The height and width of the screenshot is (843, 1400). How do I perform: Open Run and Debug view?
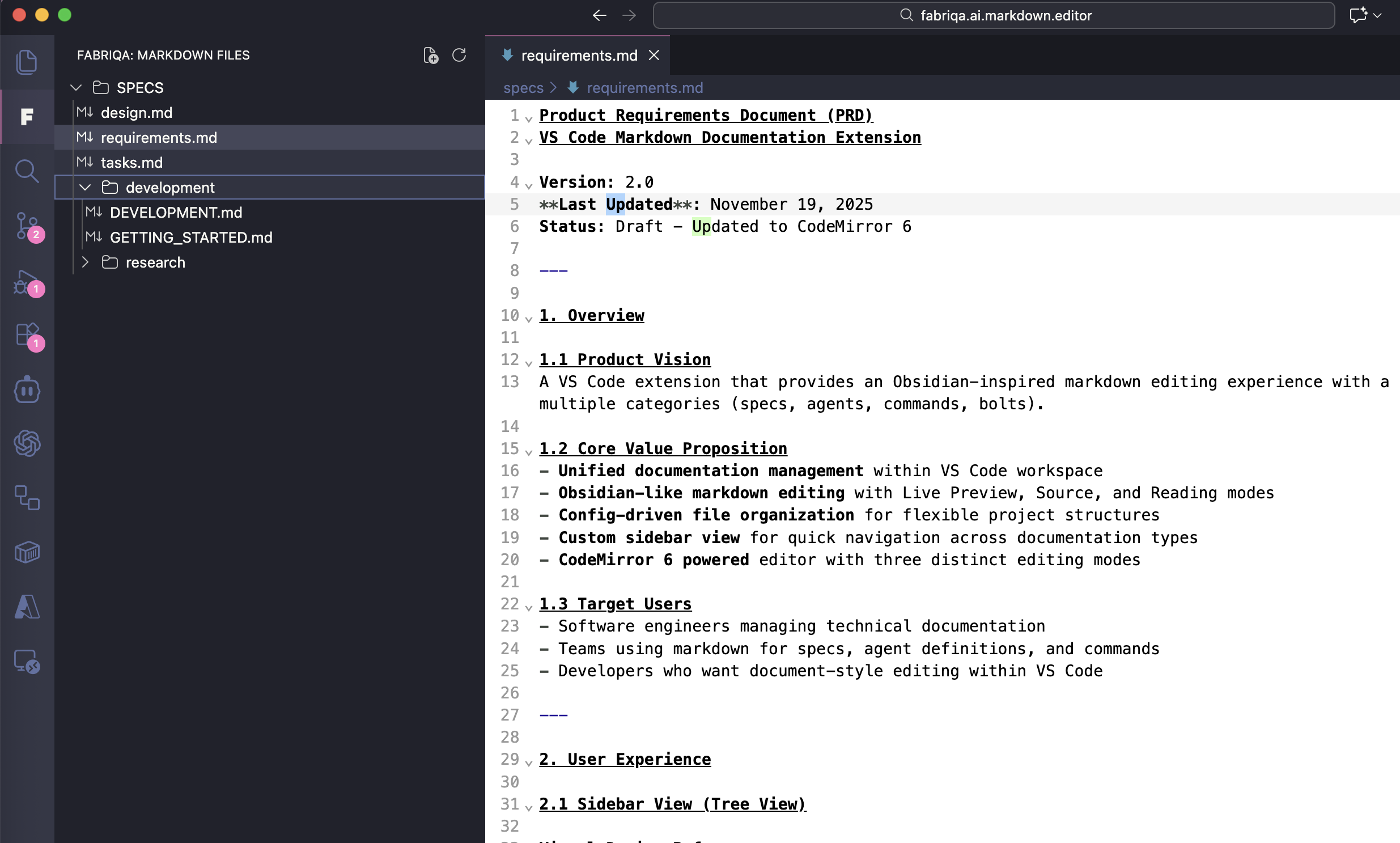tap(27, 285)
